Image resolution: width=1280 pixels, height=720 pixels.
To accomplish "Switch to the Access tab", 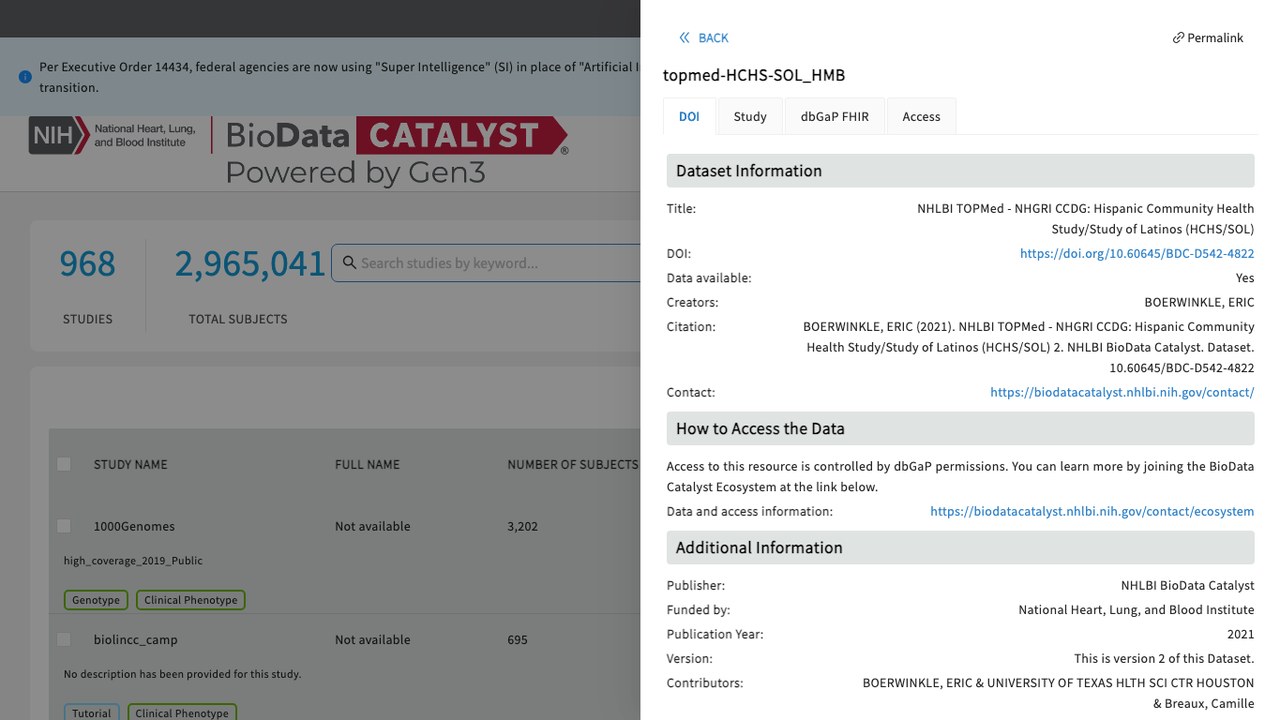I will [921, 117].
